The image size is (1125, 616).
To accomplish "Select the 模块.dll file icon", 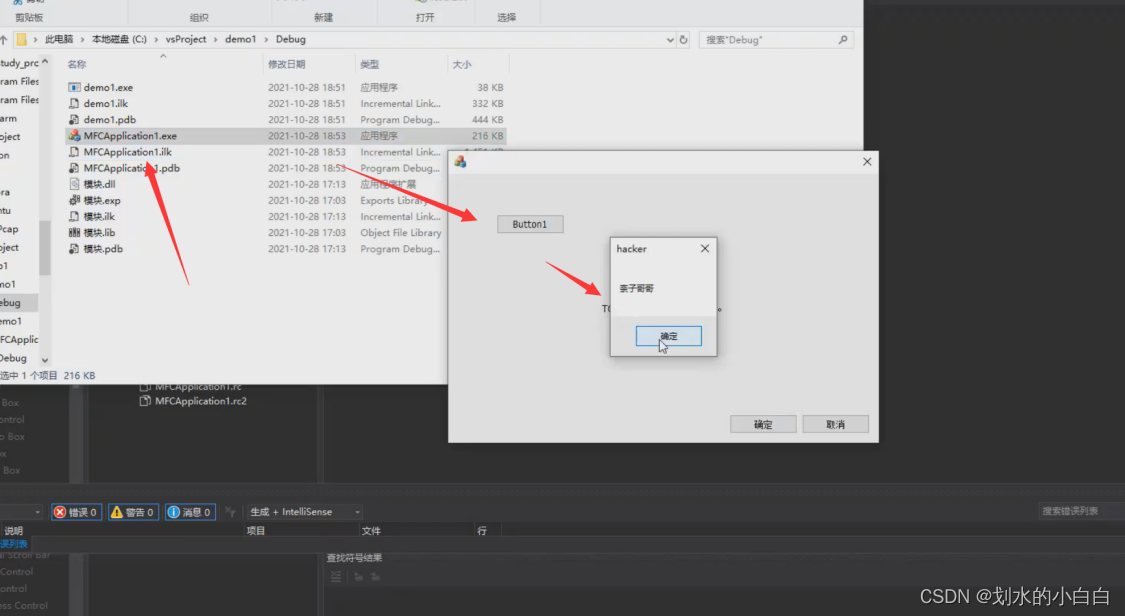I will click(x=74, y=184).
